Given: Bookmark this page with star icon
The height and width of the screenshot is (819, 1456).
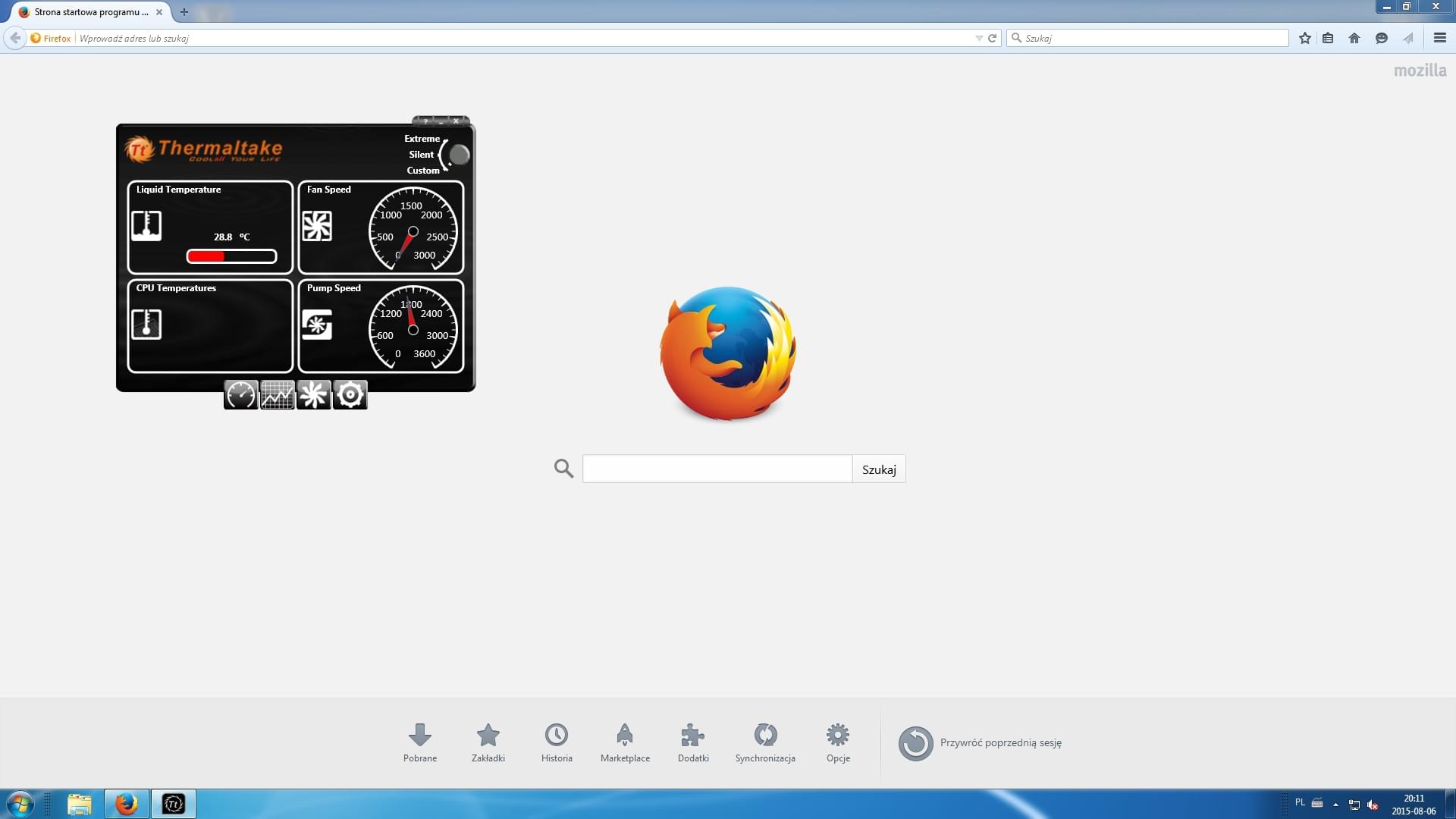Looking at the screenshot, I should [x=1304, y=38].
